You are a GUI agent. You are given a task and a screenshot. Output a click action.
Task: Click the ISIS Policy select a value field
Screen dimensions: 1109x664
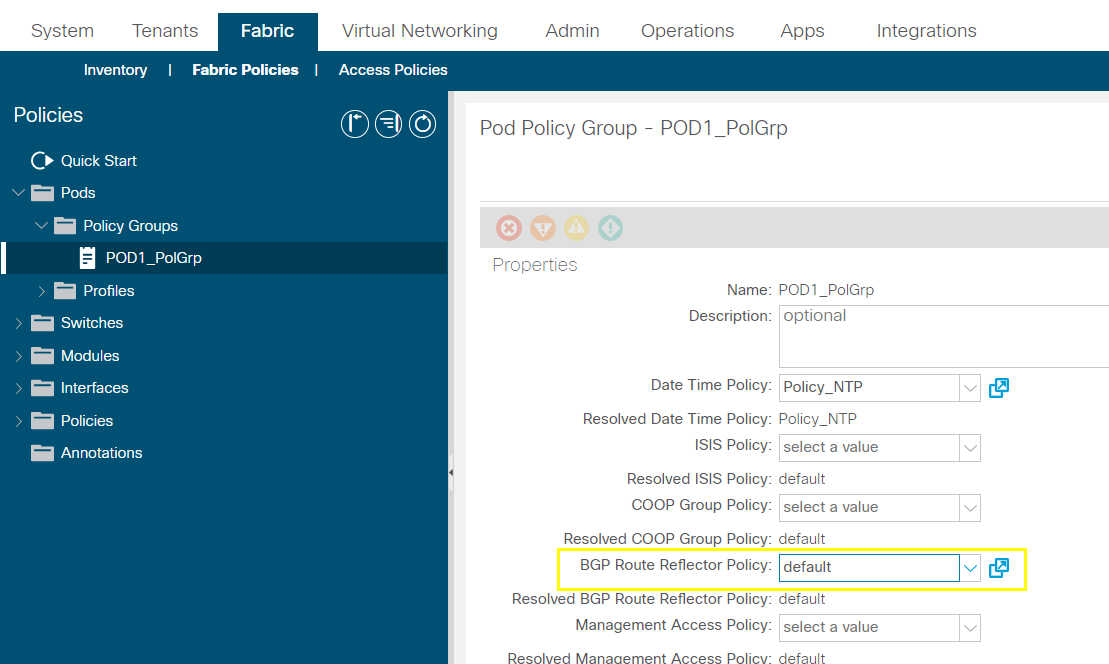pos(869,448)
